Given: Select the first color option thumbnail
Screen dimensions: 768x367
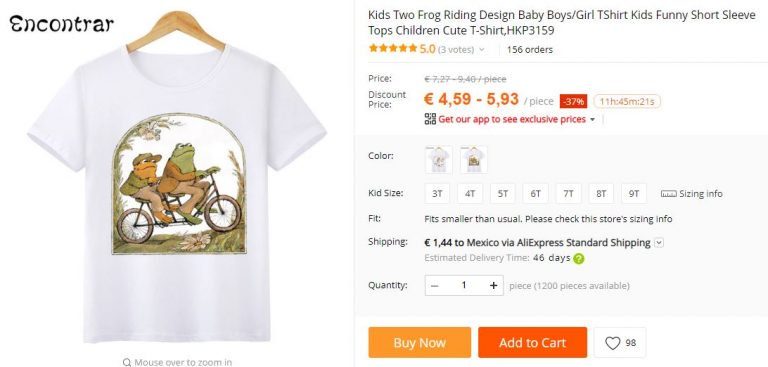Looking at the screenshot, I should click(438, 160).
